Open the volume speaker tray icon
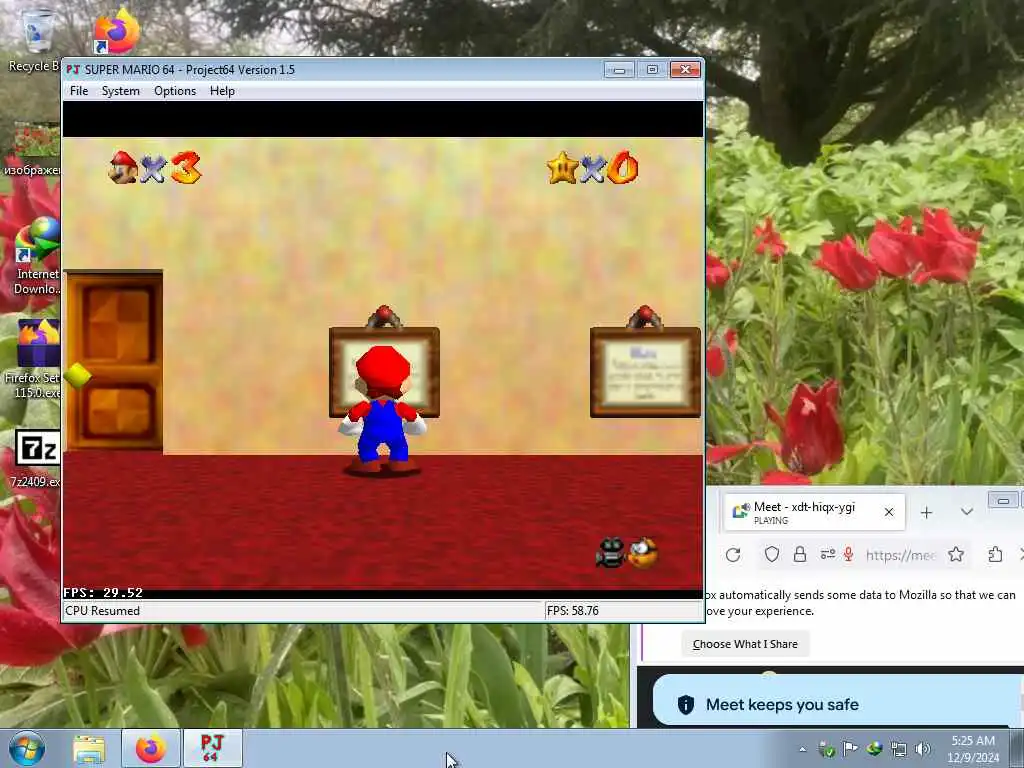The width and height of the screenshot is (1024, 768). 922,749
